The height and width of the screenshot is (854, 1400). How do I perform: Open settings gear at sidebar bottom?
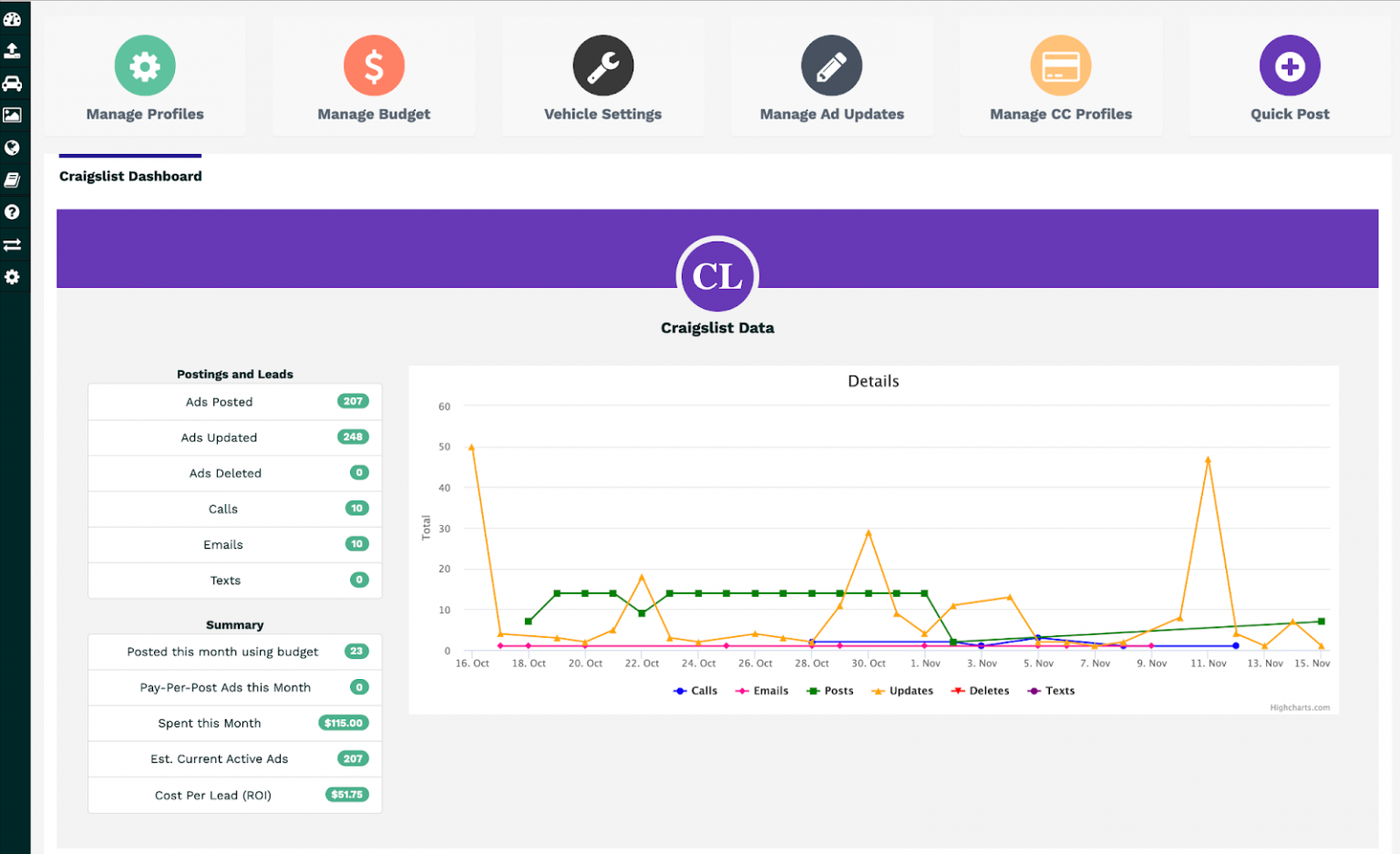[x=12, y=277]
